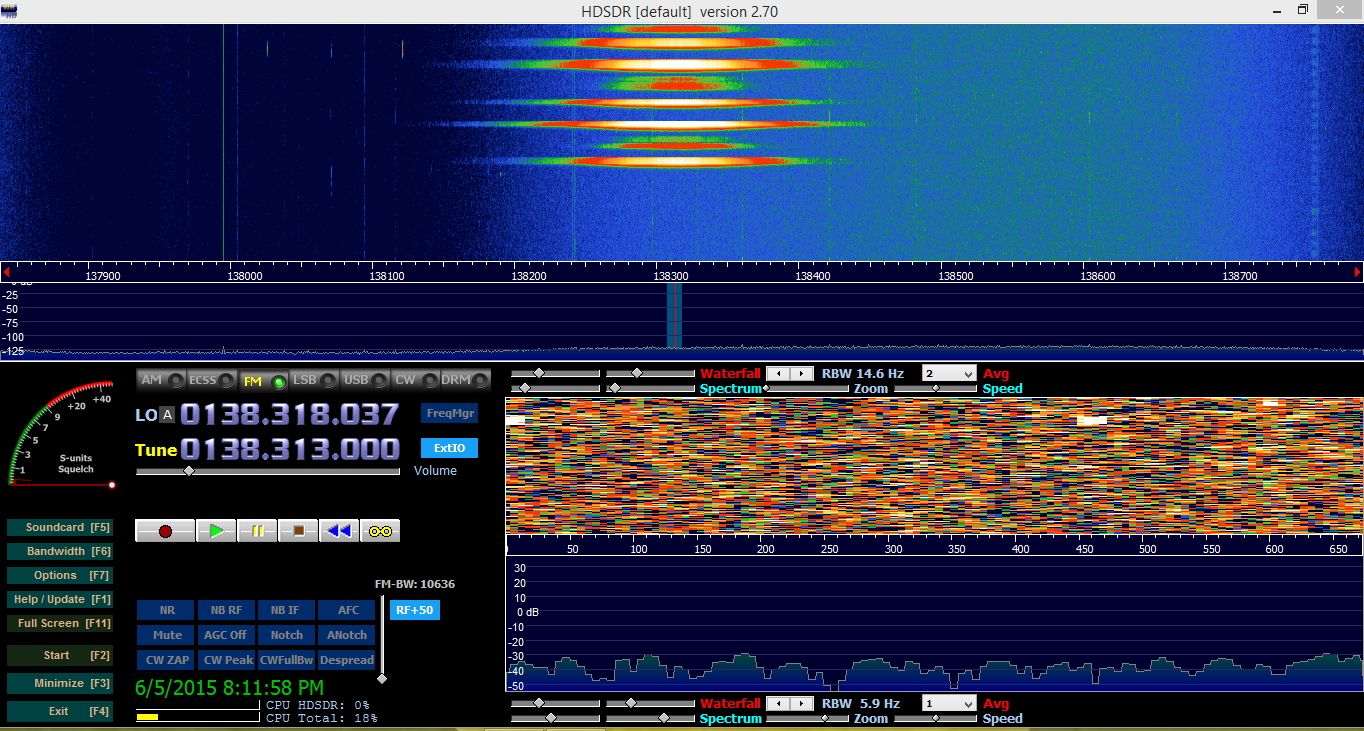The image size is (1364, 731).
Task: Open the lower Avg dropdown showing 1
Action: pyautogui.click(x=948, y=703)
